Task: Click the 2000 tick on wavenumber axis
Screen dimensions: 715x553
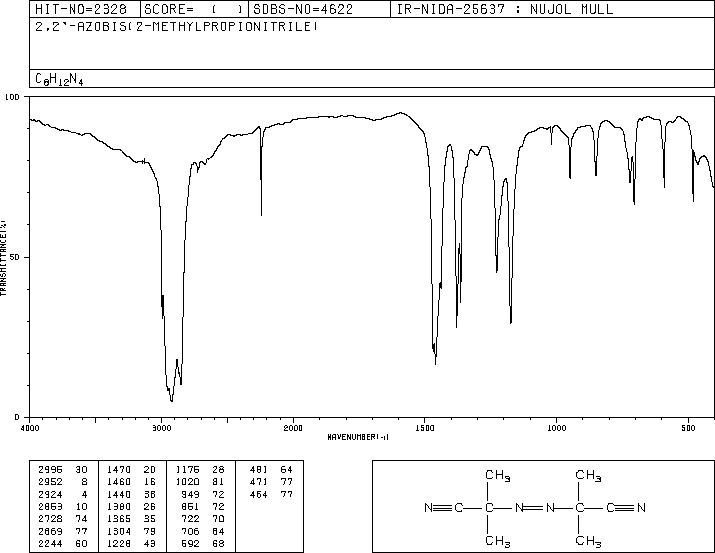Action: (293, 427)
